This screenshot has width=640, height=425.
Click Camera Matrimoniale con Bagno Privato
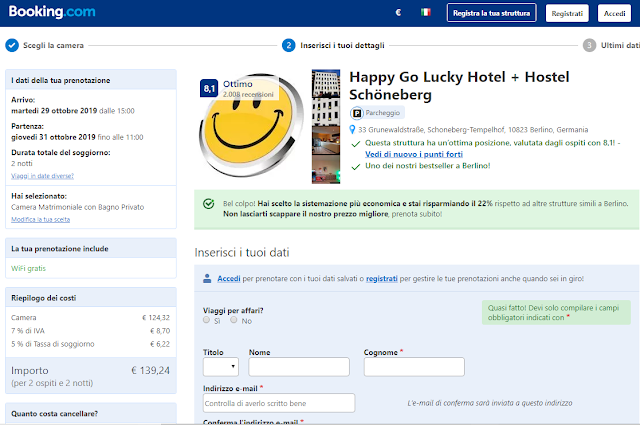click(78, 207)
